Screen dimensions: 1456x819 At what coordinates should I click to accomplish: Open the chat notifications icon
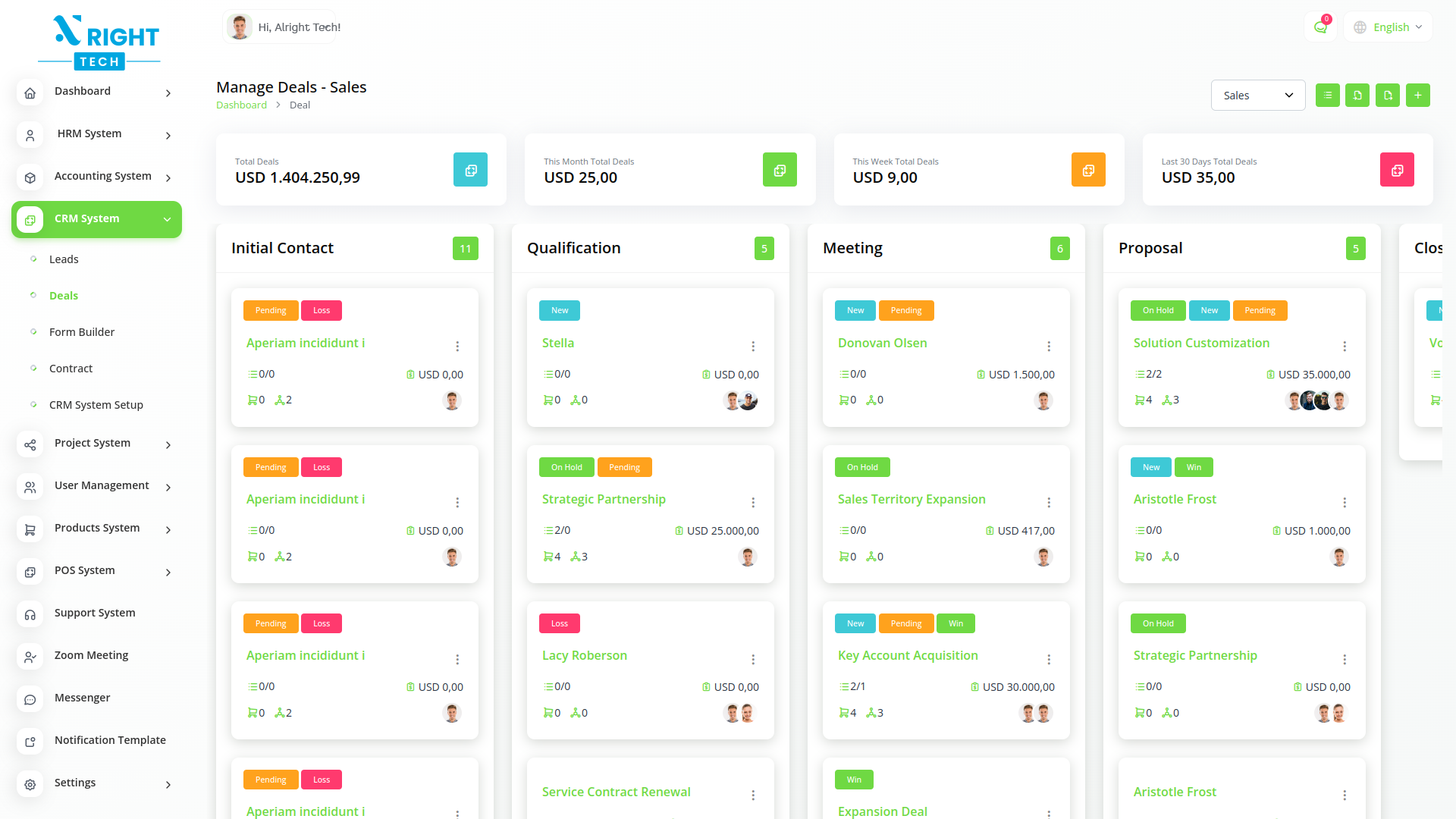(x=1320, y=27)
